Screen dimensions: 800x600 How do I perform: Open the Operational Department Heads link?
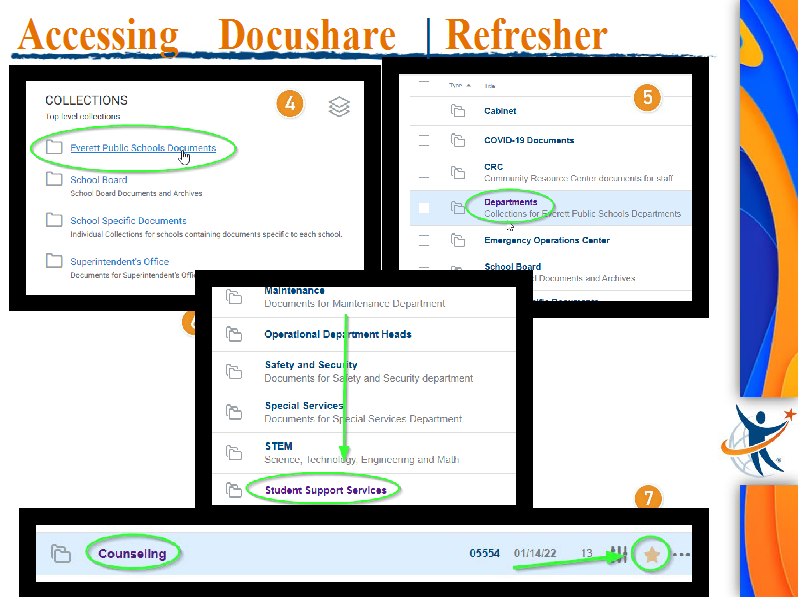[x=338, y=334]
